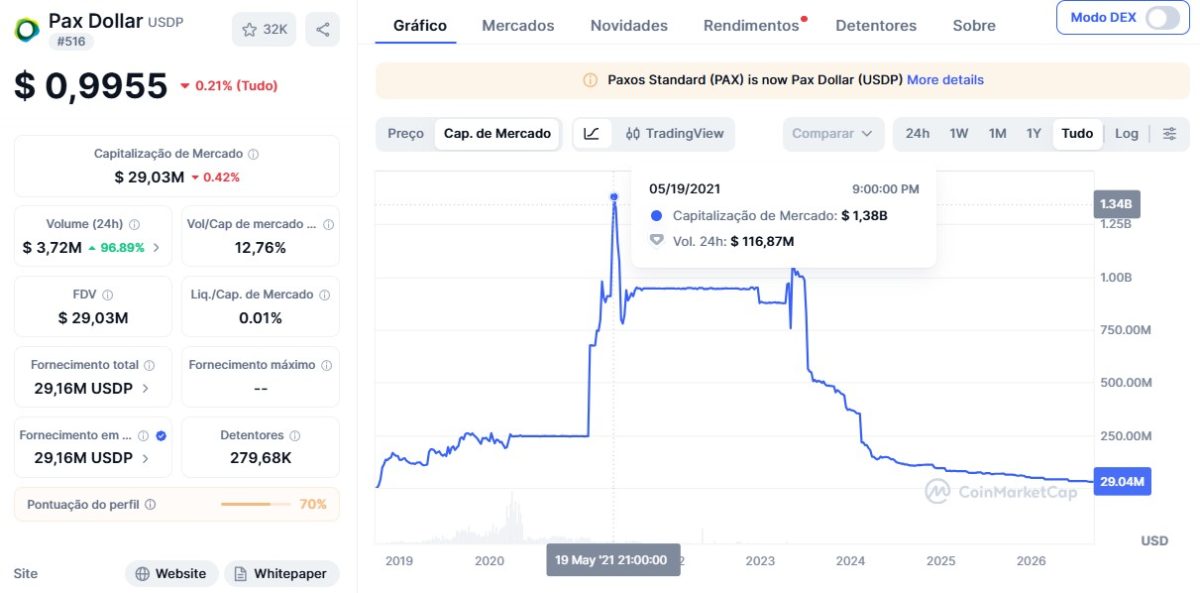The width and height of the screenshot is (1200, 593).
Task: Open the More details link
Action: coord(945,79)
